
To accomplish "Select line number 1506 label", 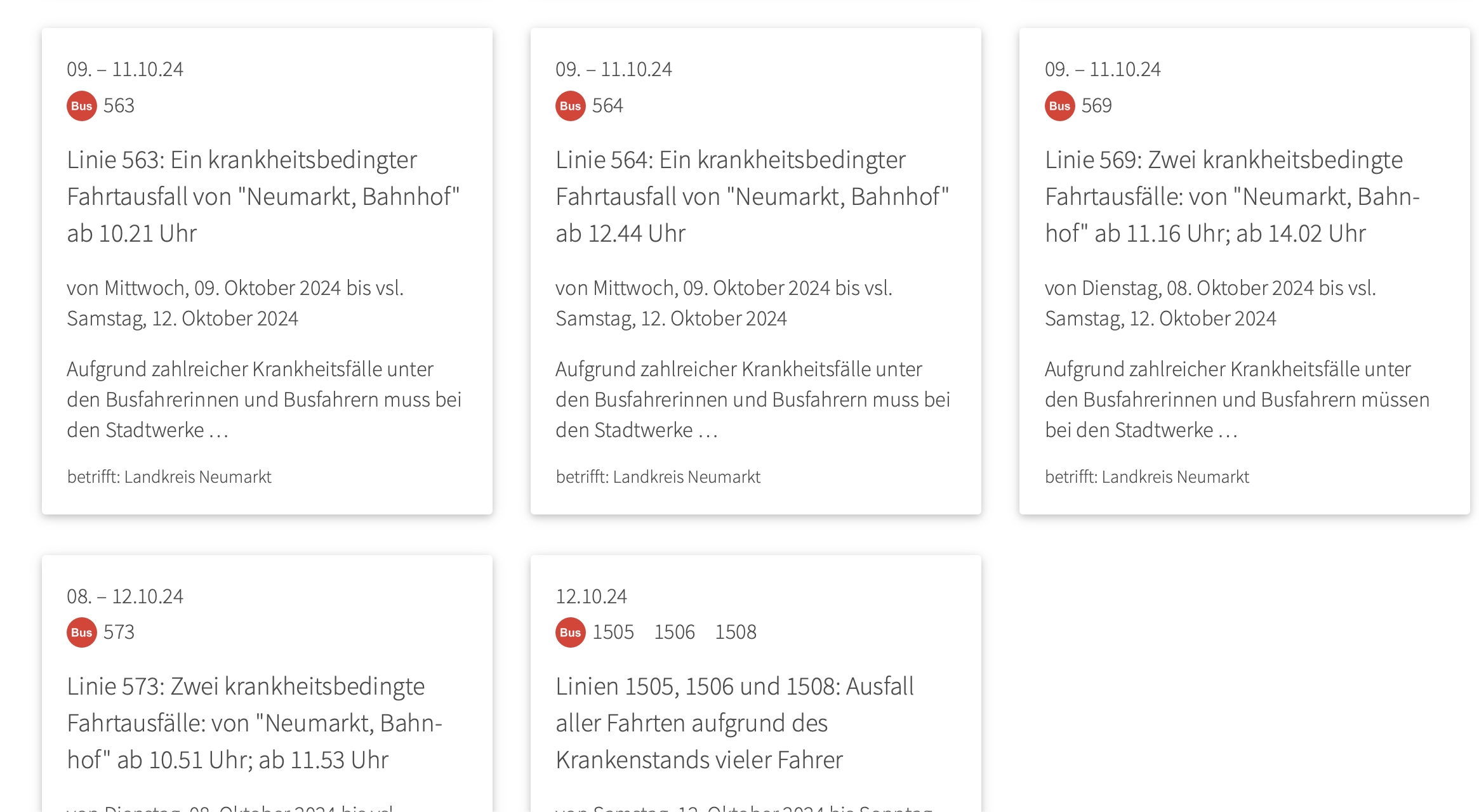I will [675, 632].
